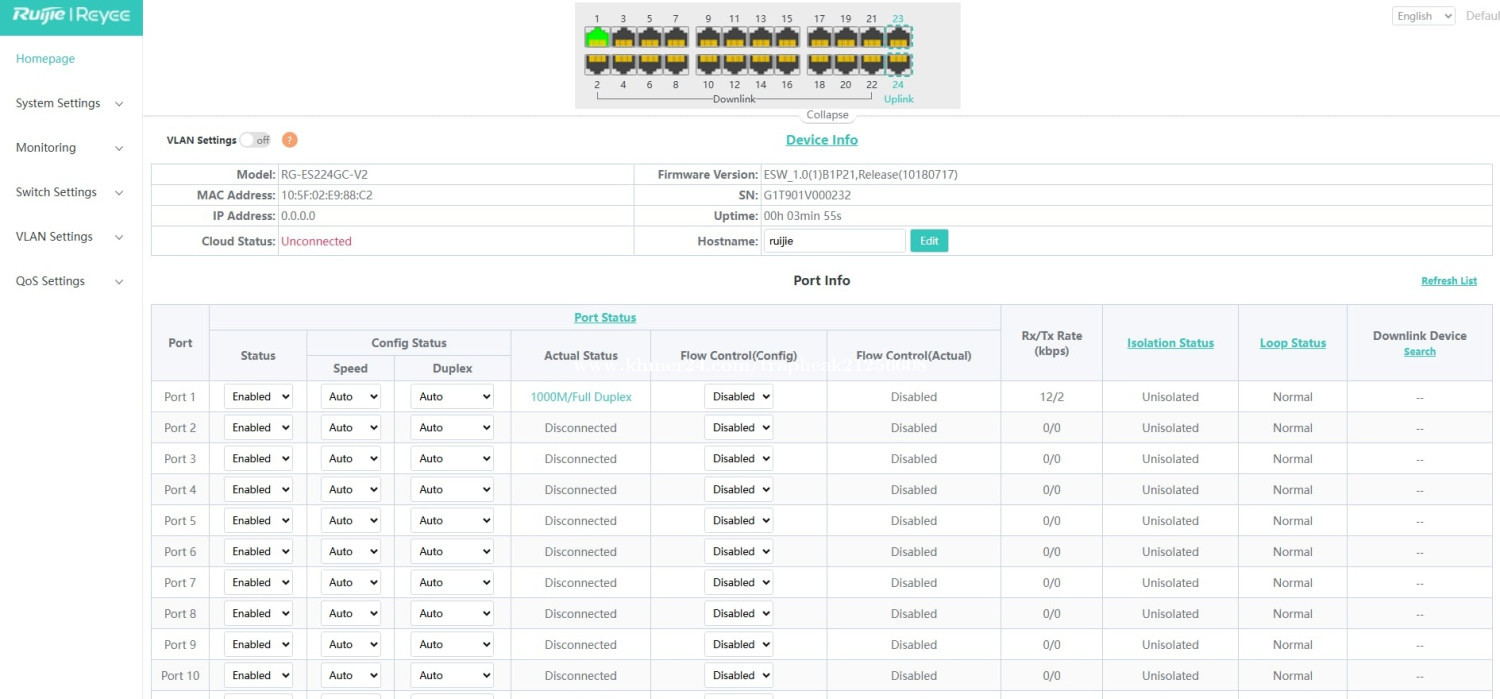Click the Edit hostname button

coord(929,241)
